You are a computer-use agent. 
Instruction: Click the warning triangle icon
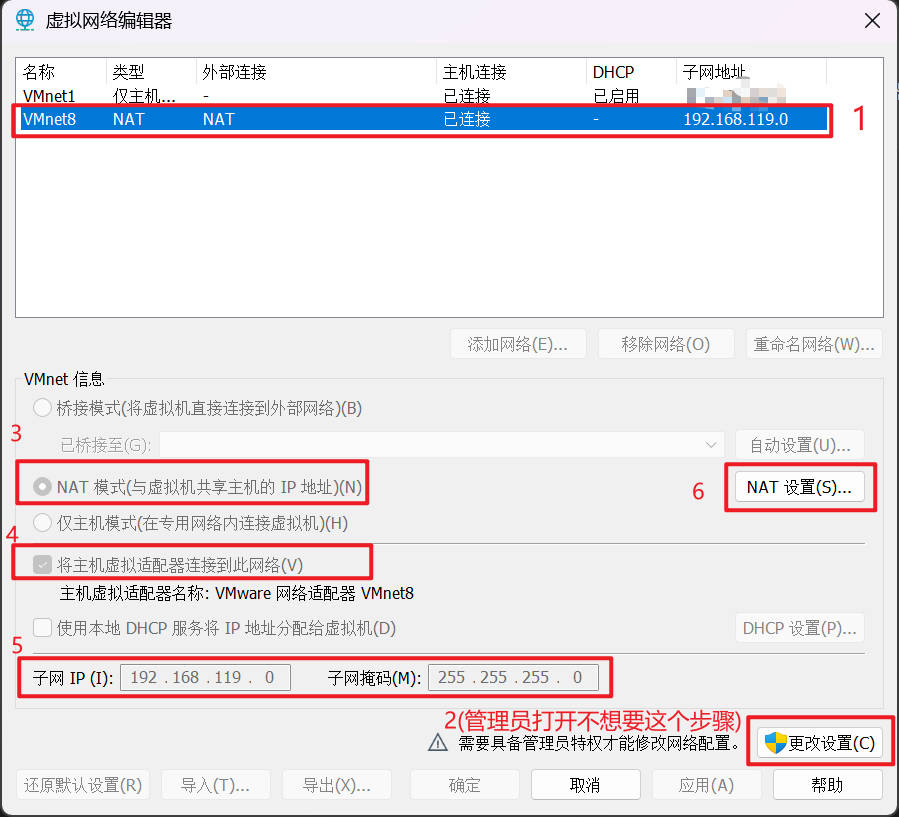[x=438, y=743]
